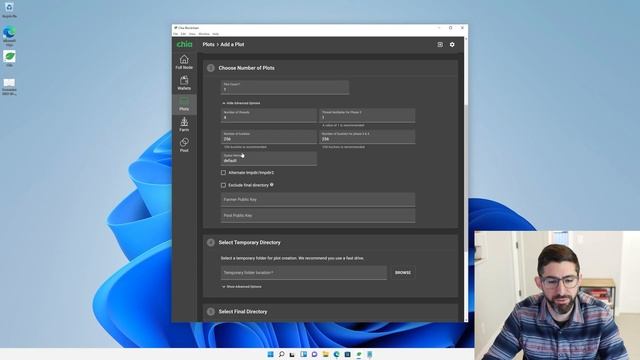Collapse Hide Advanced Options in plots section

pyautogui.click(x=241, y=103)
